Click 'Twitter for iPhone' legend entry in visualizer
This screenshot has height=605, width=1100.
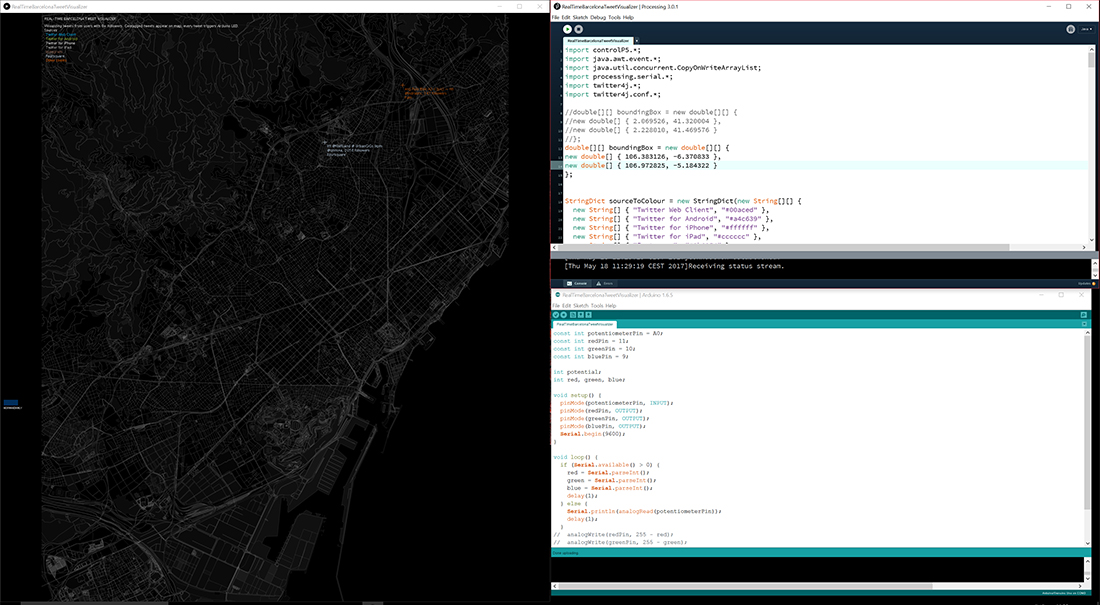coord(60,43)
